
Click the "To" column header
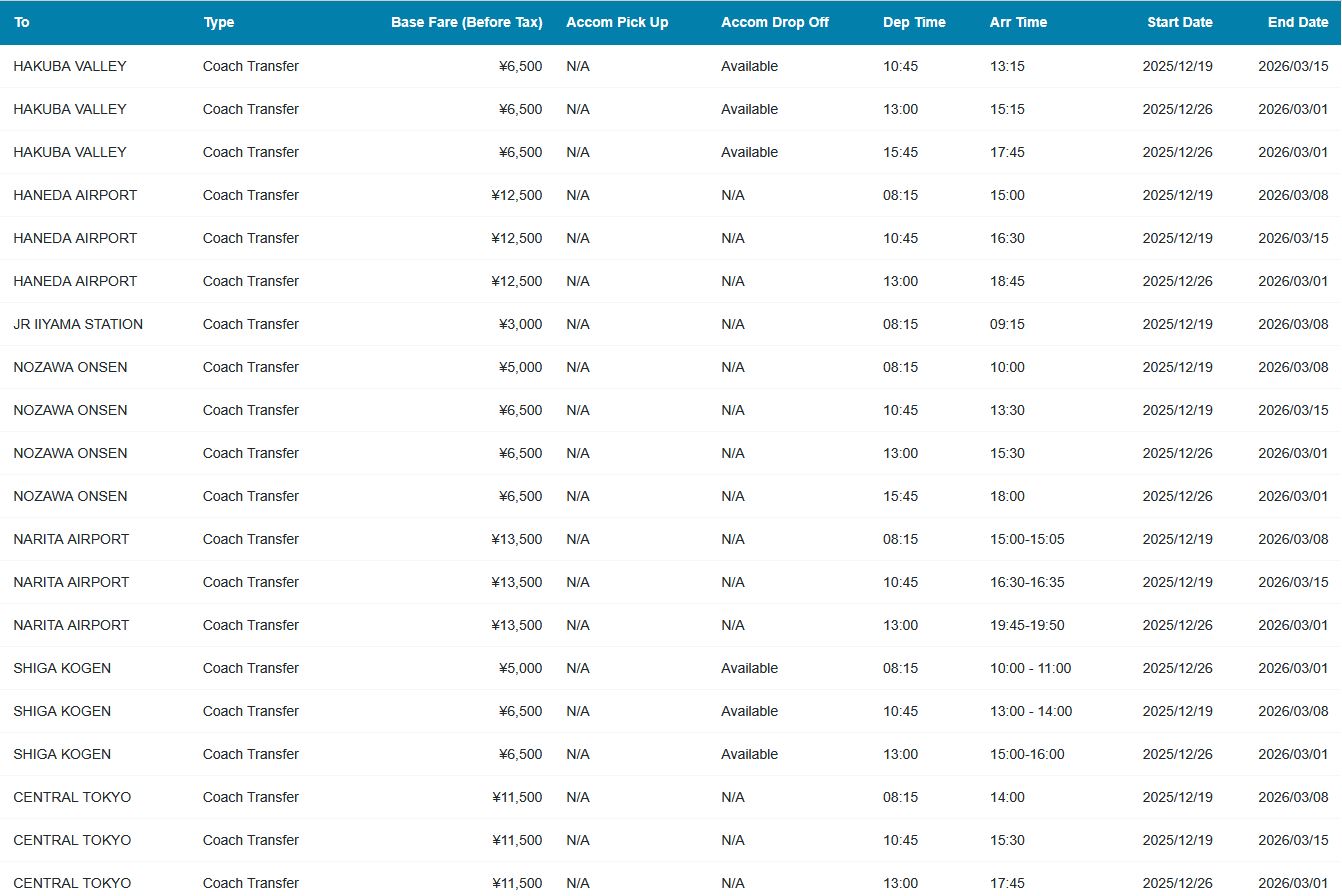pyautogui.click(x=22, y=22)
